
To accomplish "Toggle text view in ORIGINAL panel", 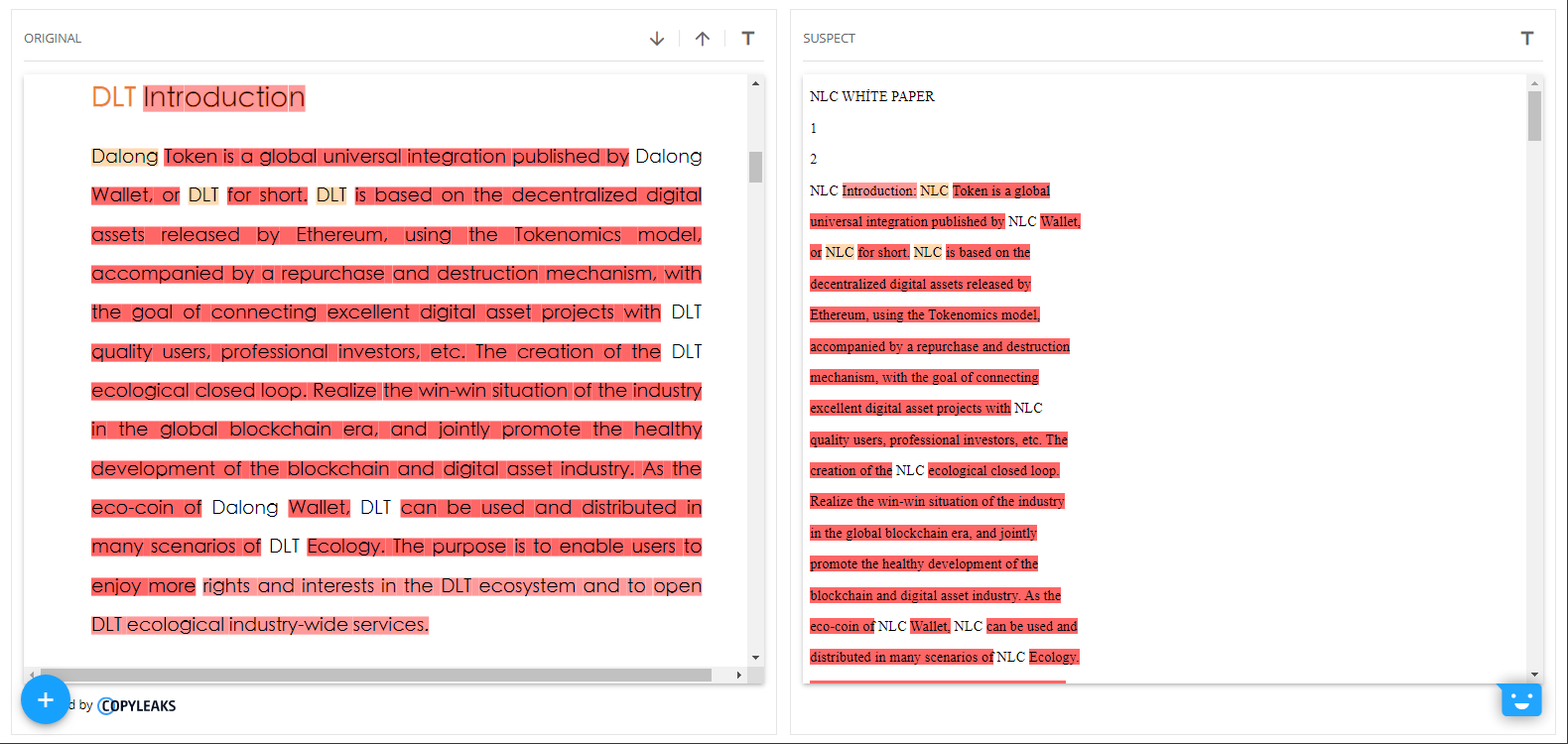I will pyautogui.click(x=748, y=39).
